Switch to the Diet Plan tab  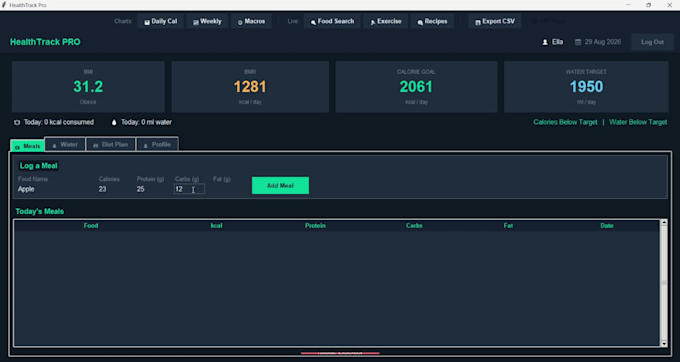coord(111,144)
